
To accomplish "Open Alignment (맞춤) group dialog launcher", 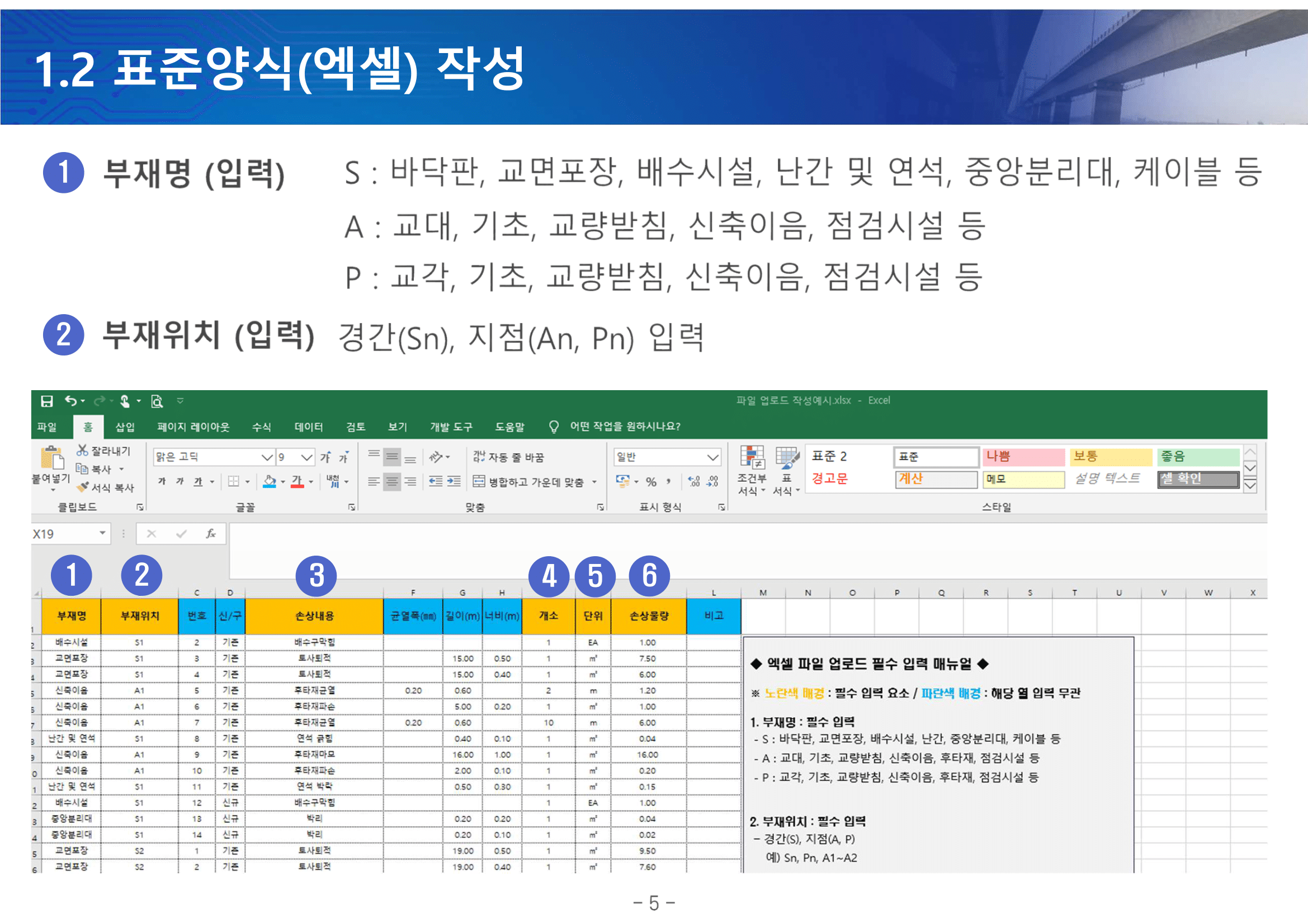I will click(600, 506).
